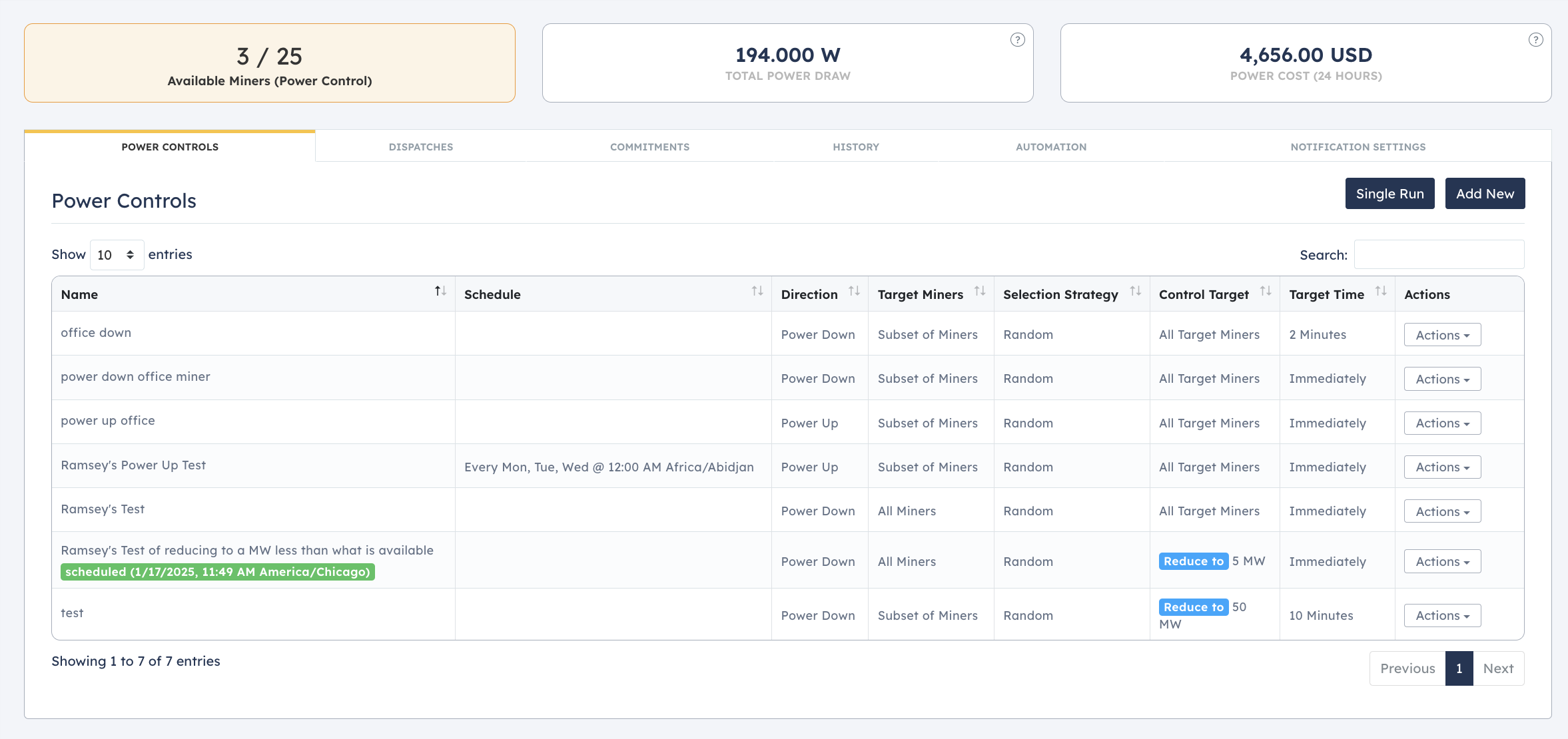Sort table by Control Target column arrows

point(1266,291)
